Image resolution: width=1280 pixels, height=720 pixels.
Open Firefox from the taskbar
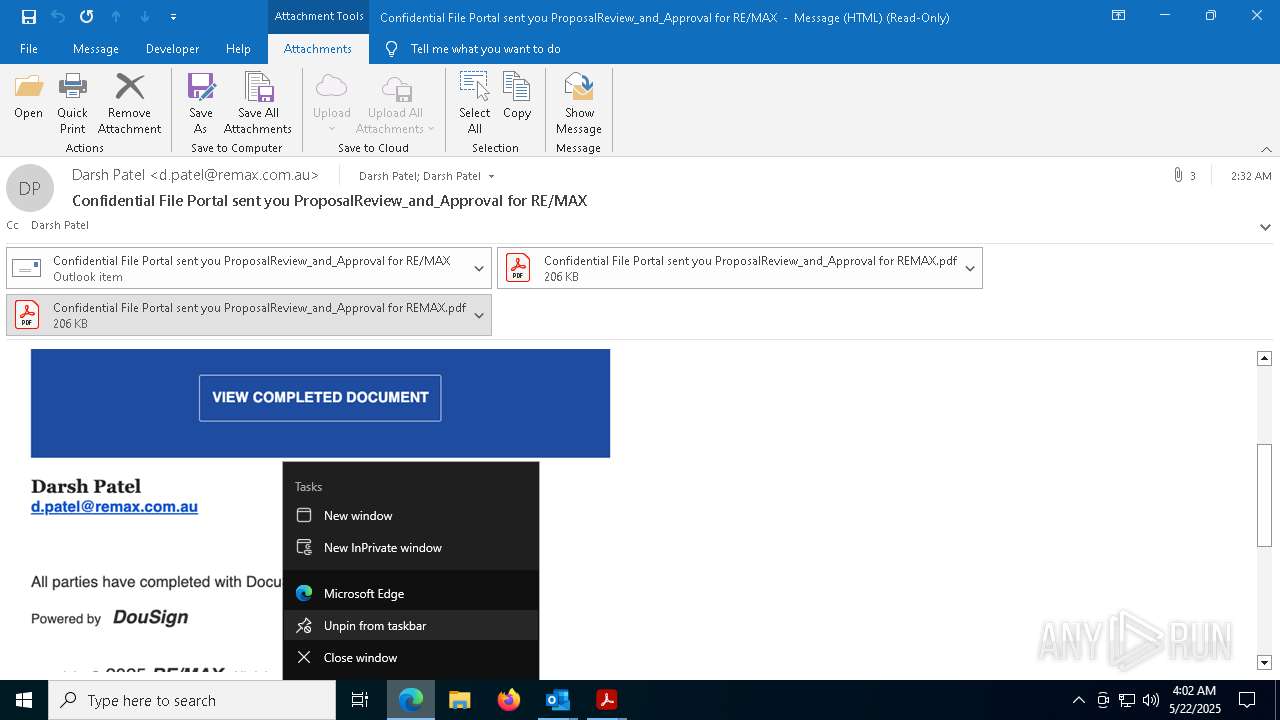tap(509, 700)
